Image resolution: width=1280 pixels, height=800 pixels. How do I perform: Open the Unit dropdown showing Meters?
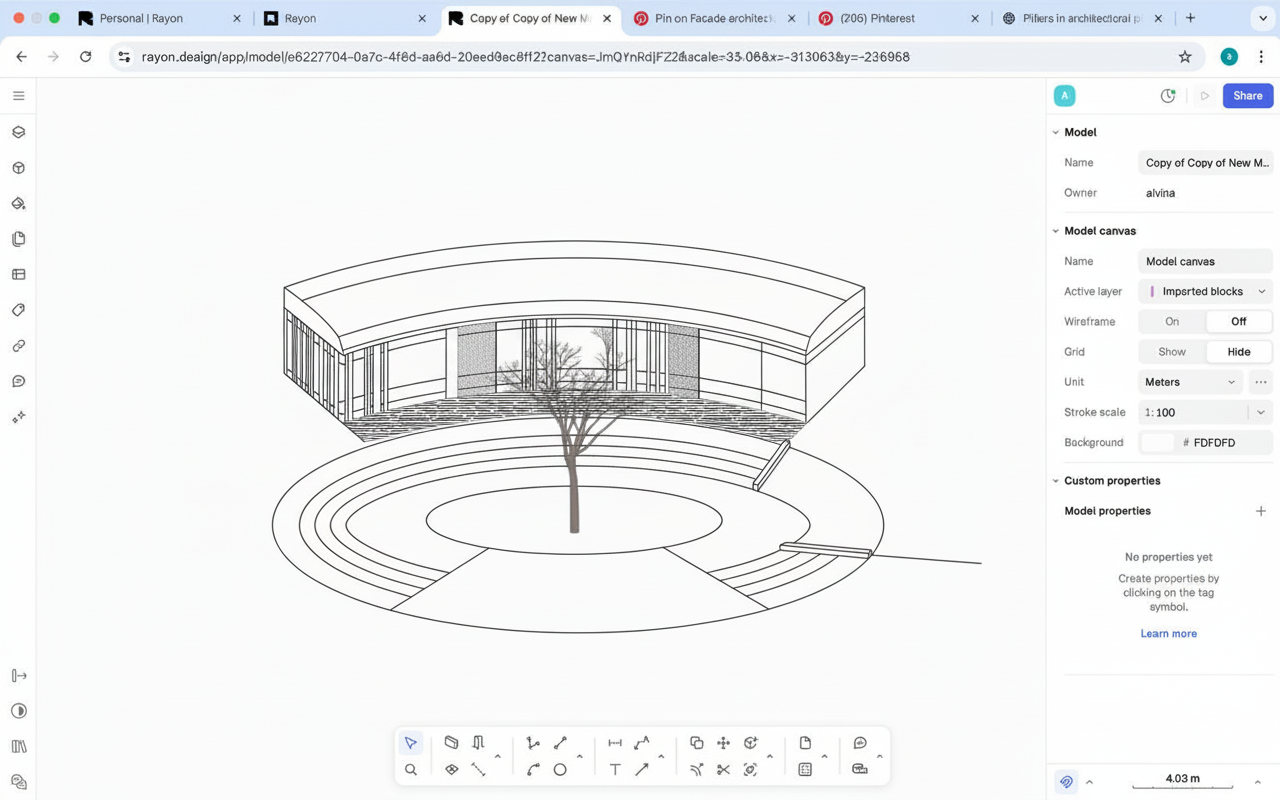(x=1190, y=382)
